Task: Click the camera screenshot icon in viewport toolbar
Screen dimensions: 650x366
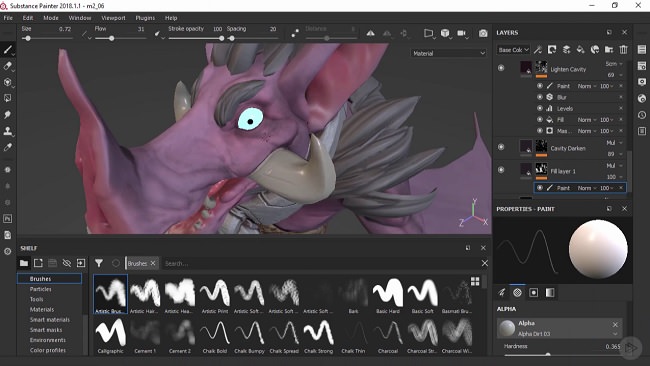Action: click(483, 33)
